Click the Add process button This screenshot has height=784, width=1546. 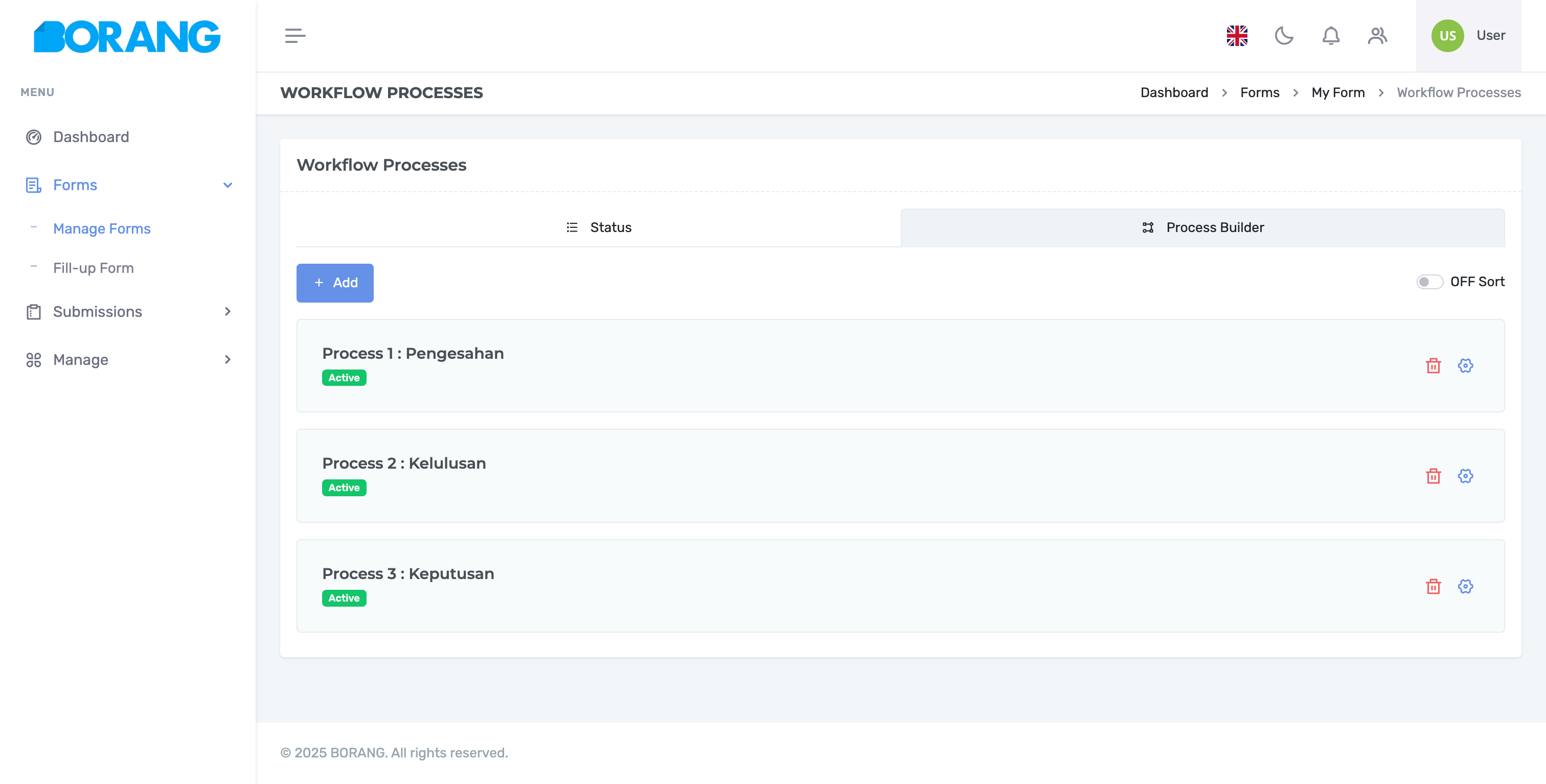click(334, 283)
